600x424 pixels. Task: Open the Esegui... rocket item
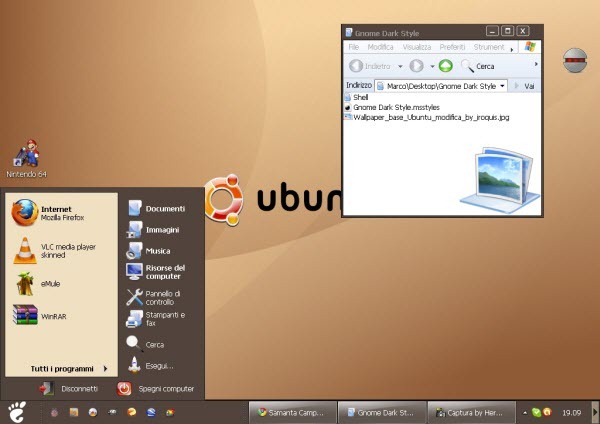pos(150,365)
